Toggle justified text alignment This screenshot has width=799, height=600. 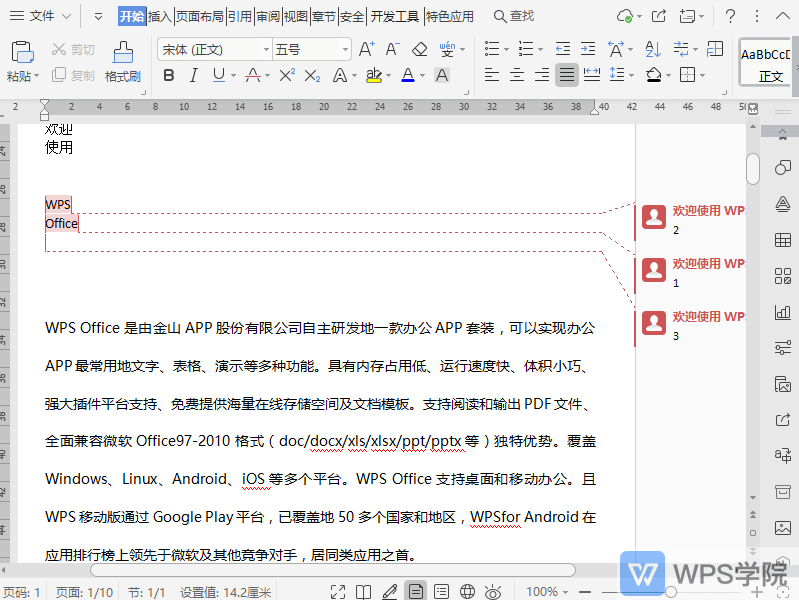point(567,75)
